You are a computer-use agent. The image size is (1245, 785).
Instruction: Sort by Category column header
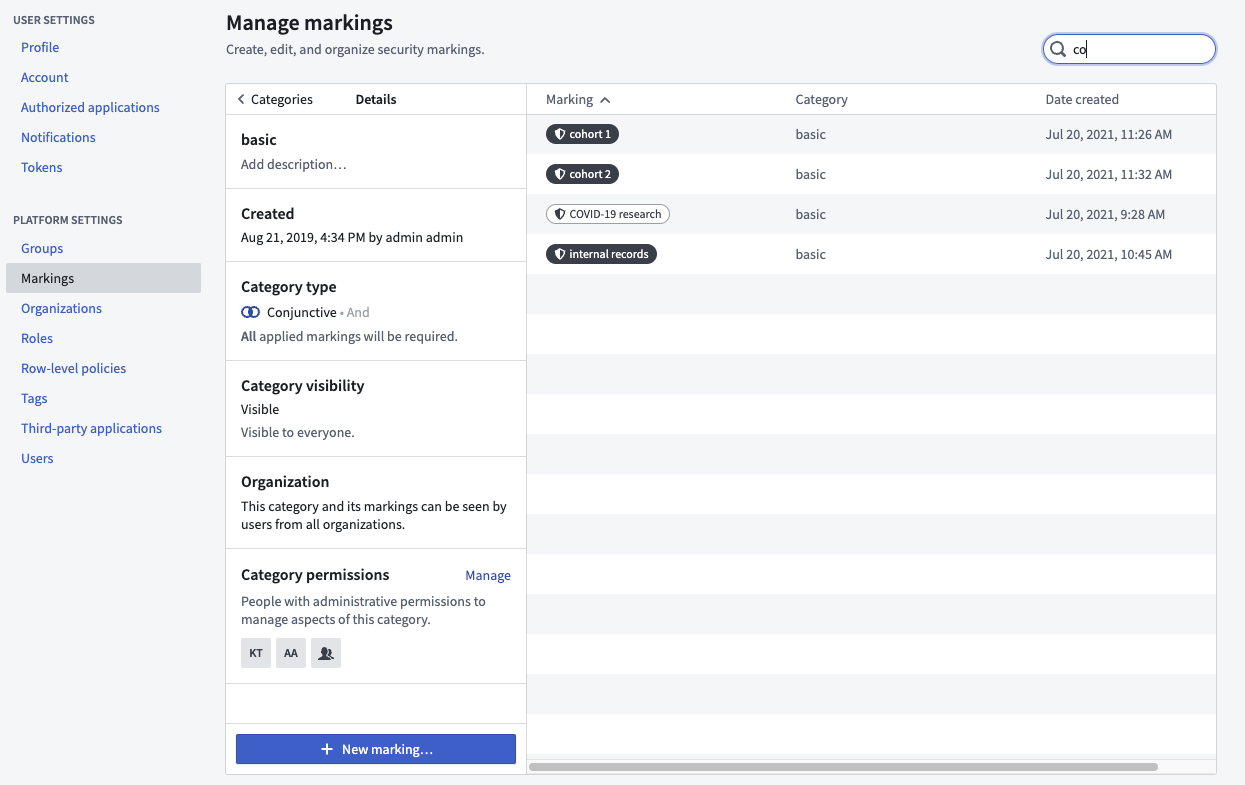click(821, 100)
